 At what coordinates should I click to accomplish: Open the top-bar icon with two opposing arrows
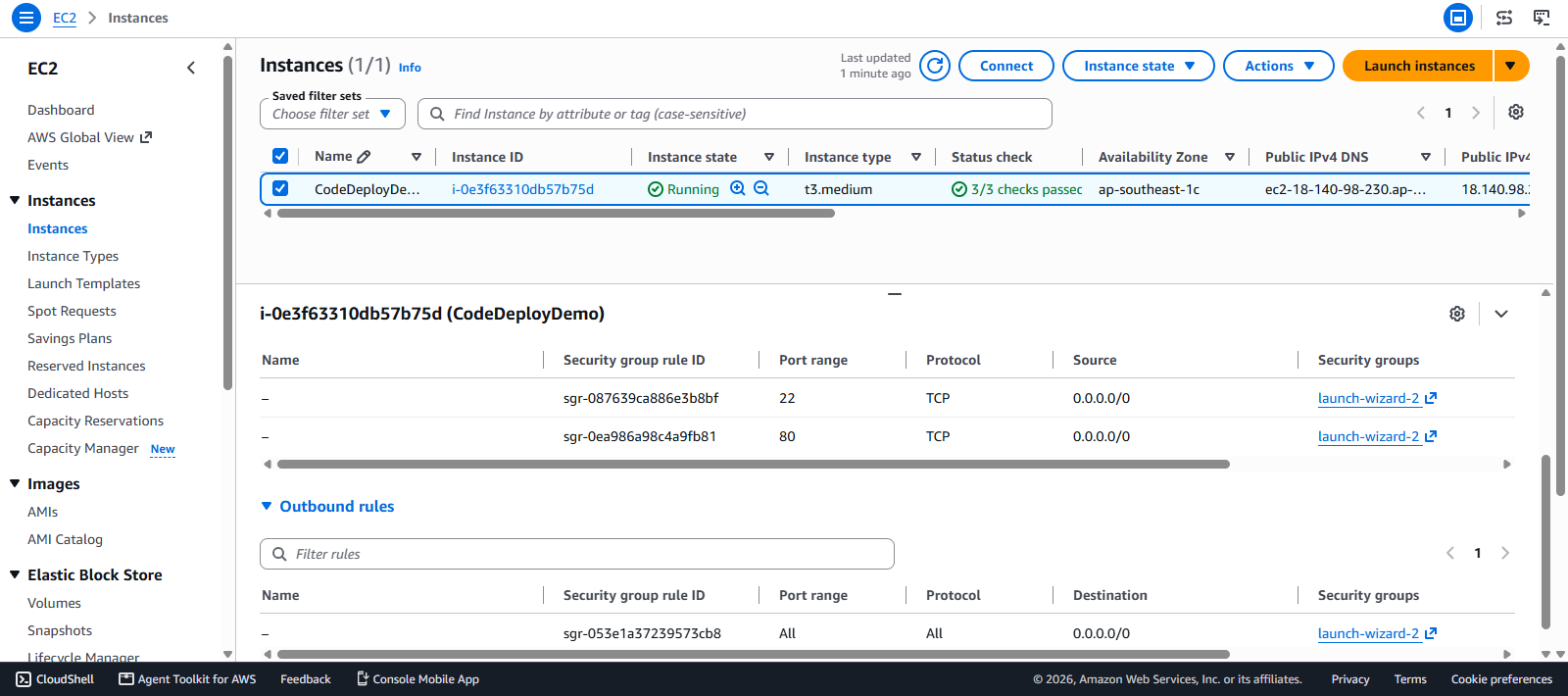click(x=1504, y=18)
